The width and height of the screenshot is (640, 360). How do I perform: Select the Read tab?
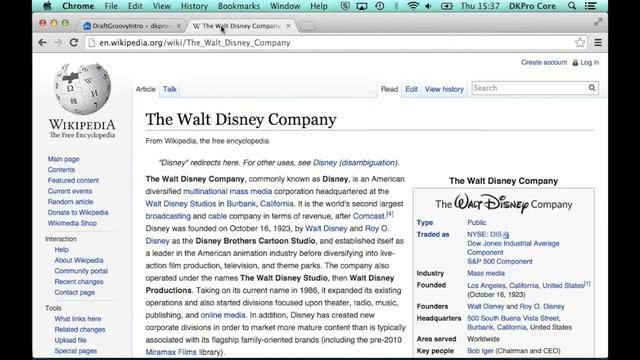tap(389, 89)
